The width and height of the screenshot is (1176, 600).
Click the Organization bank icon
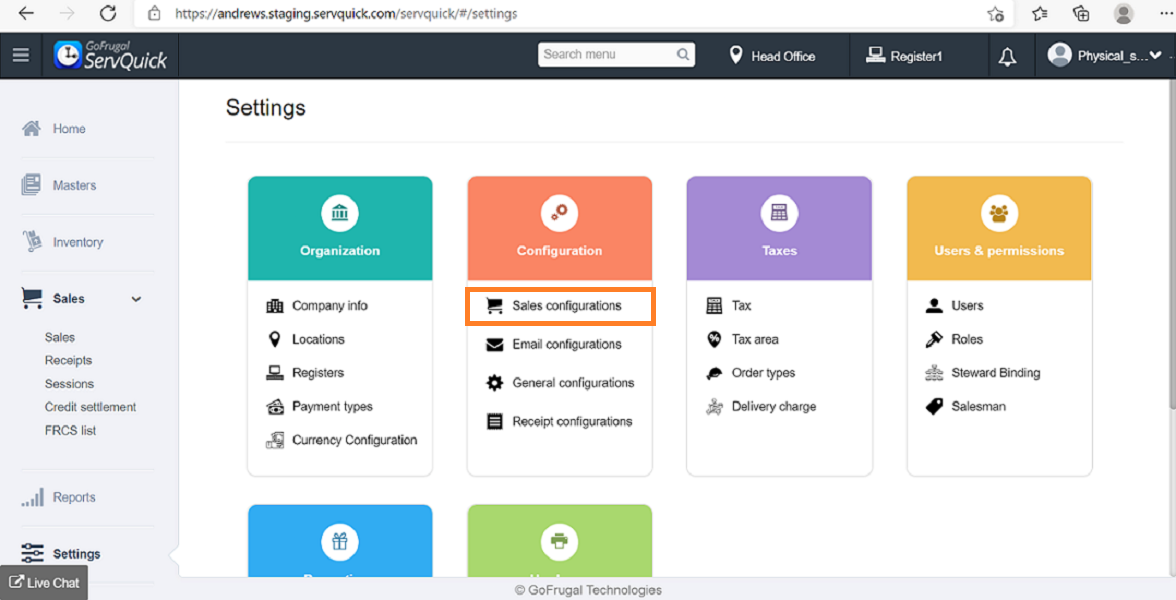point(340,213)
